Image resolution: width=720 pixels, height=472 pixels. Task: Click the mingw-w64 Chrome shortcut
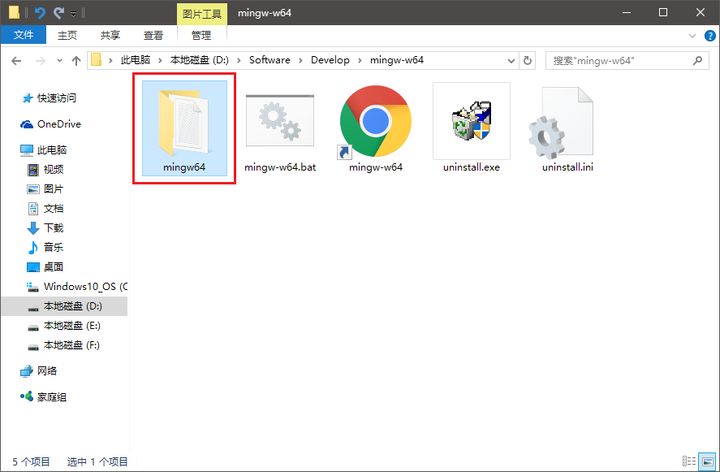[375, 130]
